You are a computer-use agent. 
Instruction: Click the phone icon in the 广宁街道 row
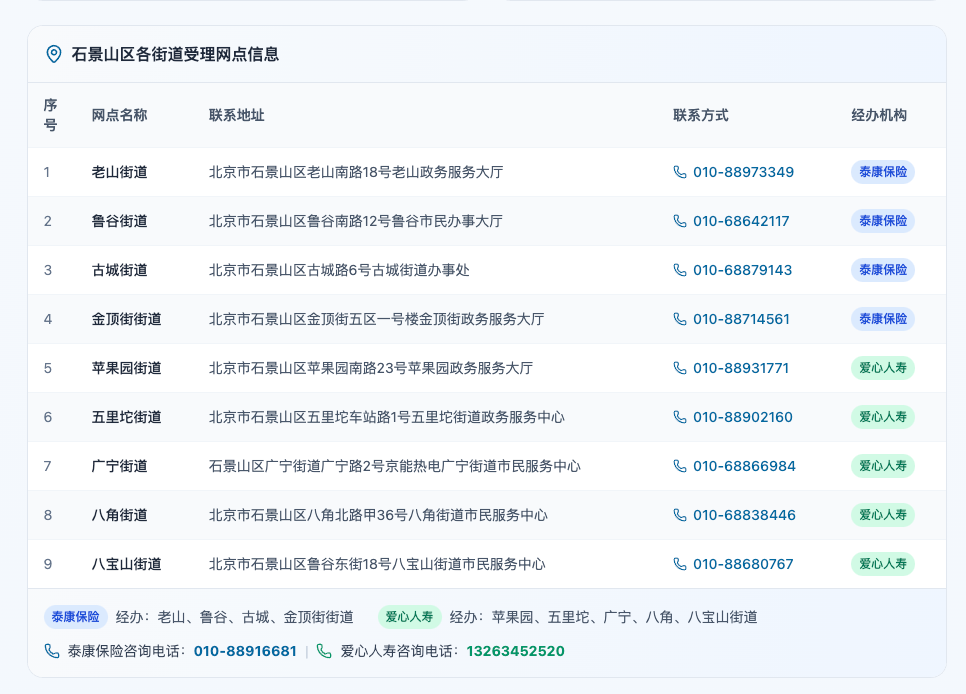click(680, 466)
